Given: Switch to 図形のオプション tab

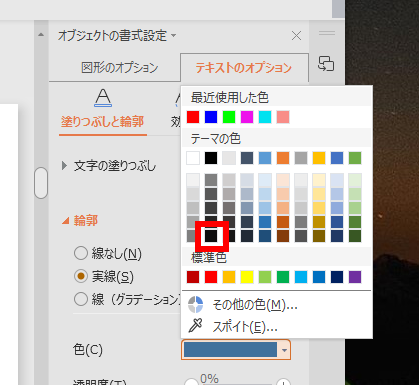Looking at the screenshot, I should click(120, 68).
